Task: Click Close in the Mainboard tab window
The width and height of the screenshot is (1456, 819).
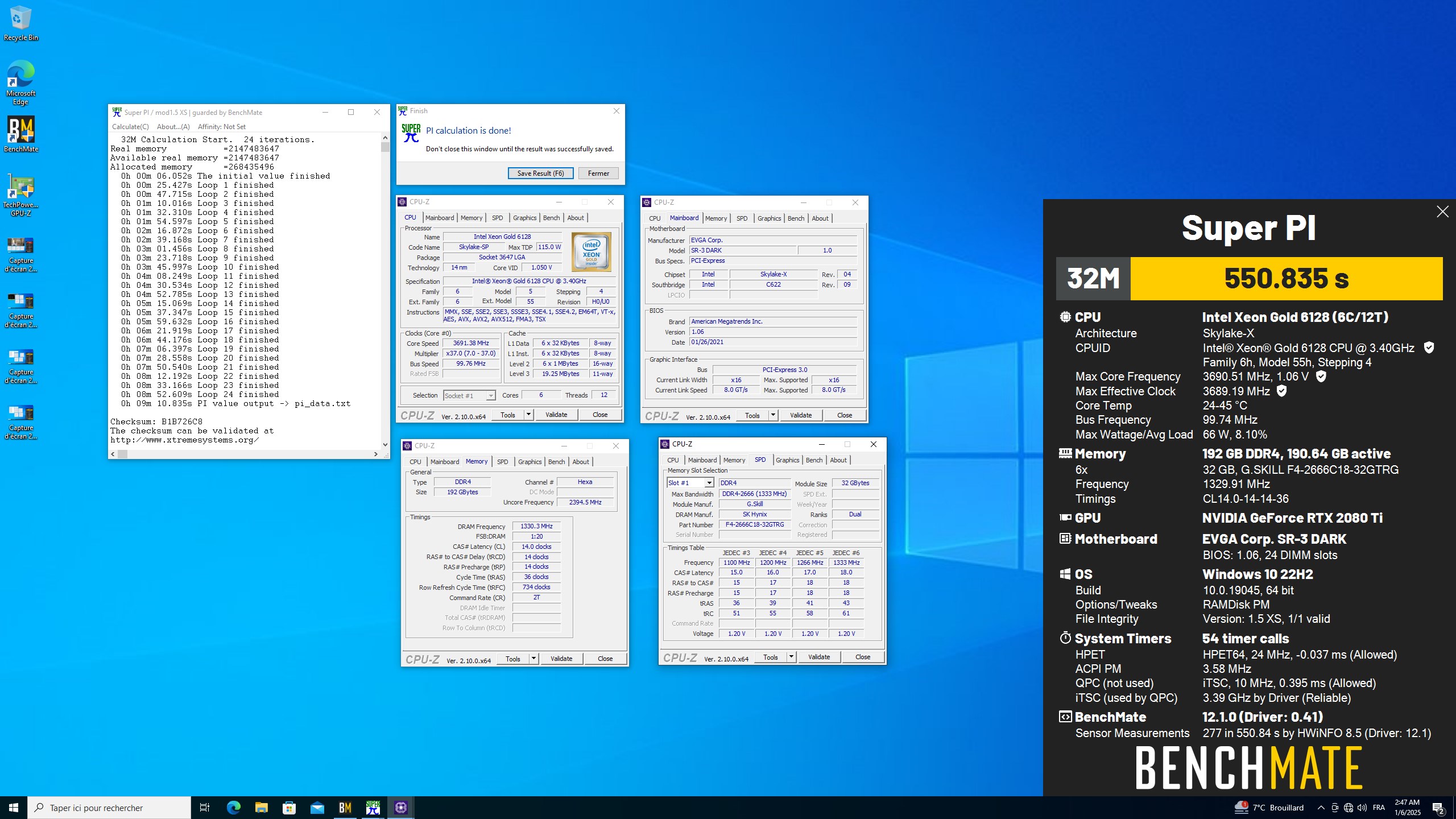Action: [x=845, y=415]
